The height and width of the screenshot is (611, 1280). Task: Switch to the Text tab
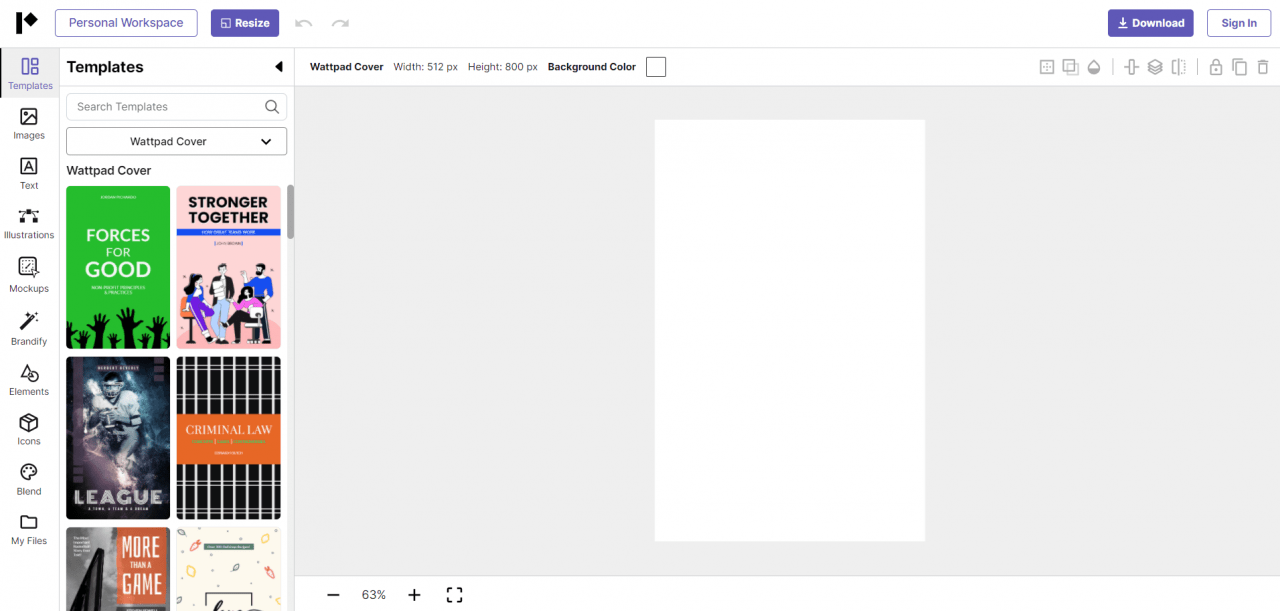click(29, 172)
